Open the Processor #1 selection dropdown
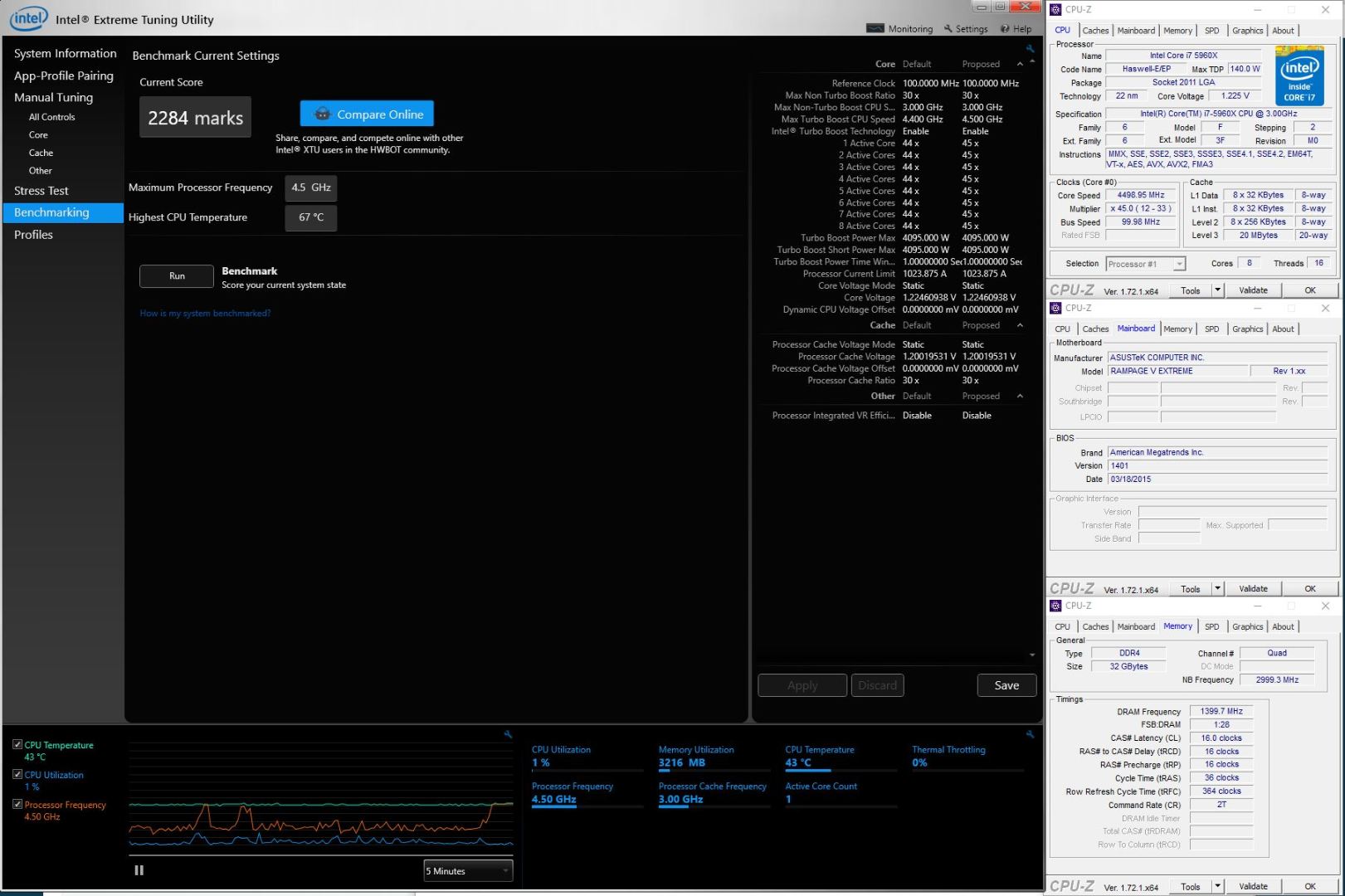This screenshot has width=1345, height=896. click(1146, 264)
